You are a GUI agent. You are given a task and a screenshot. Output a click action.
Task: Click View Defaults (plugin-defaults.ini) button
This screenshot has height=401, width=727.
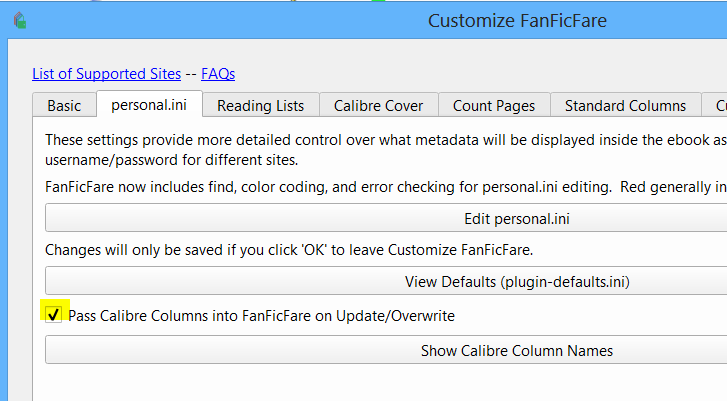point(386,281)
